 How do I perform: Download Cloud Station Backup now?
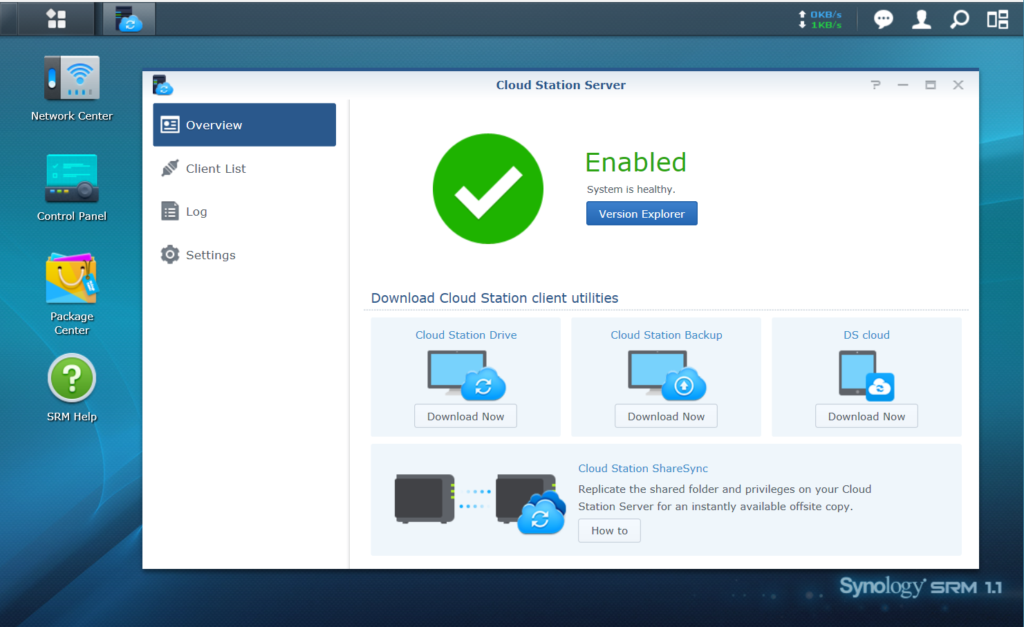666,416
